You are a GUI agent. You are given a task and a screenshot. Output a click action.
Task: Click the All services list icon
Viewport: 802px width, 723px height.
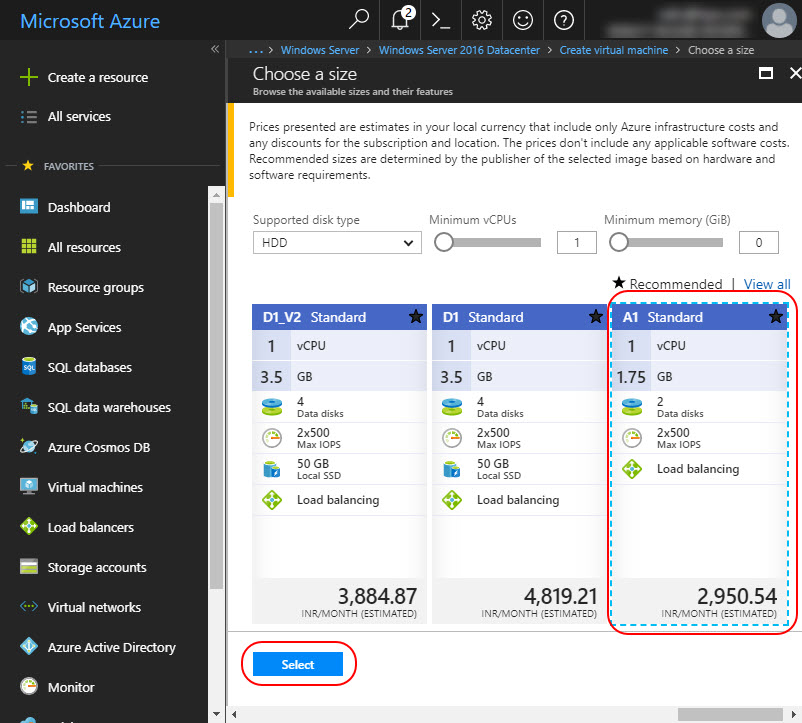point(29,117)
